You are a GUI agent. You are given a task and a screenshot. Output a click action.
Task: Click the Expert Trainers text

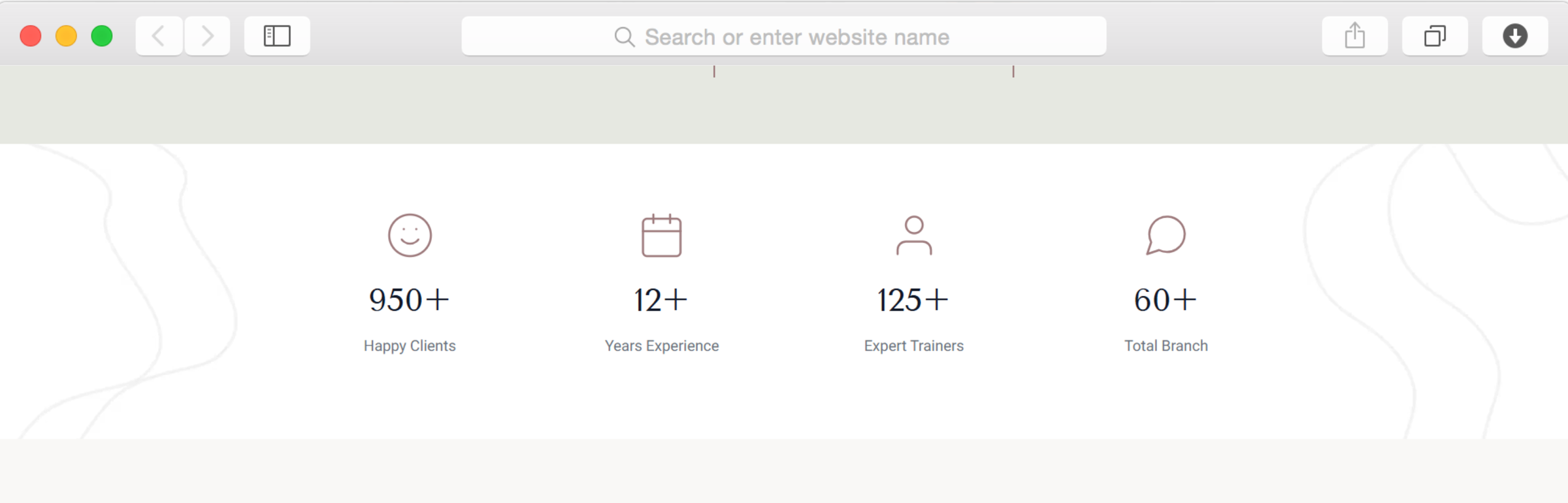click(913, 346)
